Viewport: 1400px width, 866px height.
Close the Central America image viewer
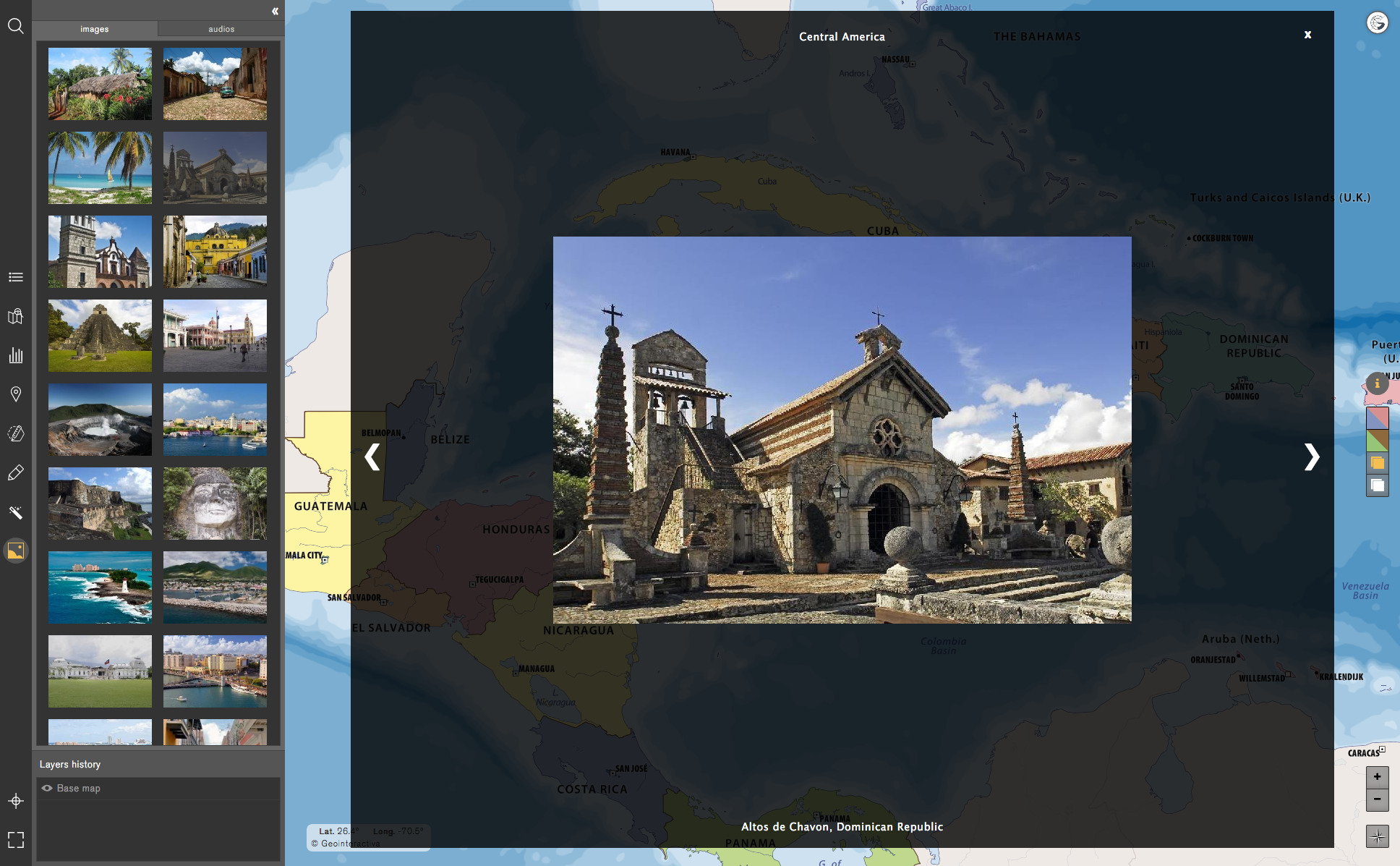[x=1307, y=35]
